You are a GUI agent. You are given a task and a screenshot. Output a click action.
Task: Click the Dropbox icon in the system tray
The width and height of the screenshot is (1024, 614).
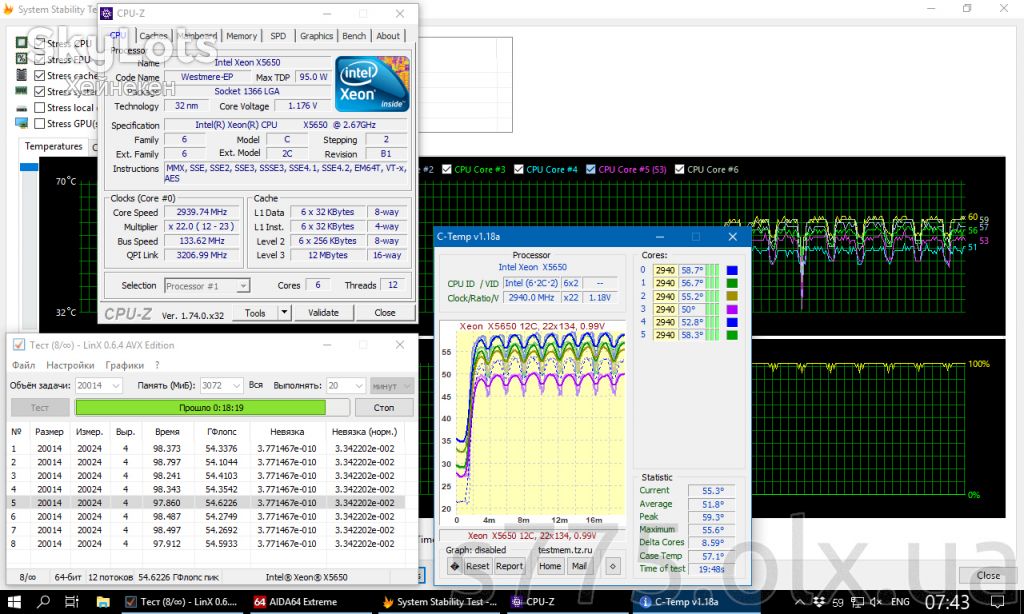click(x=818, y=602)
